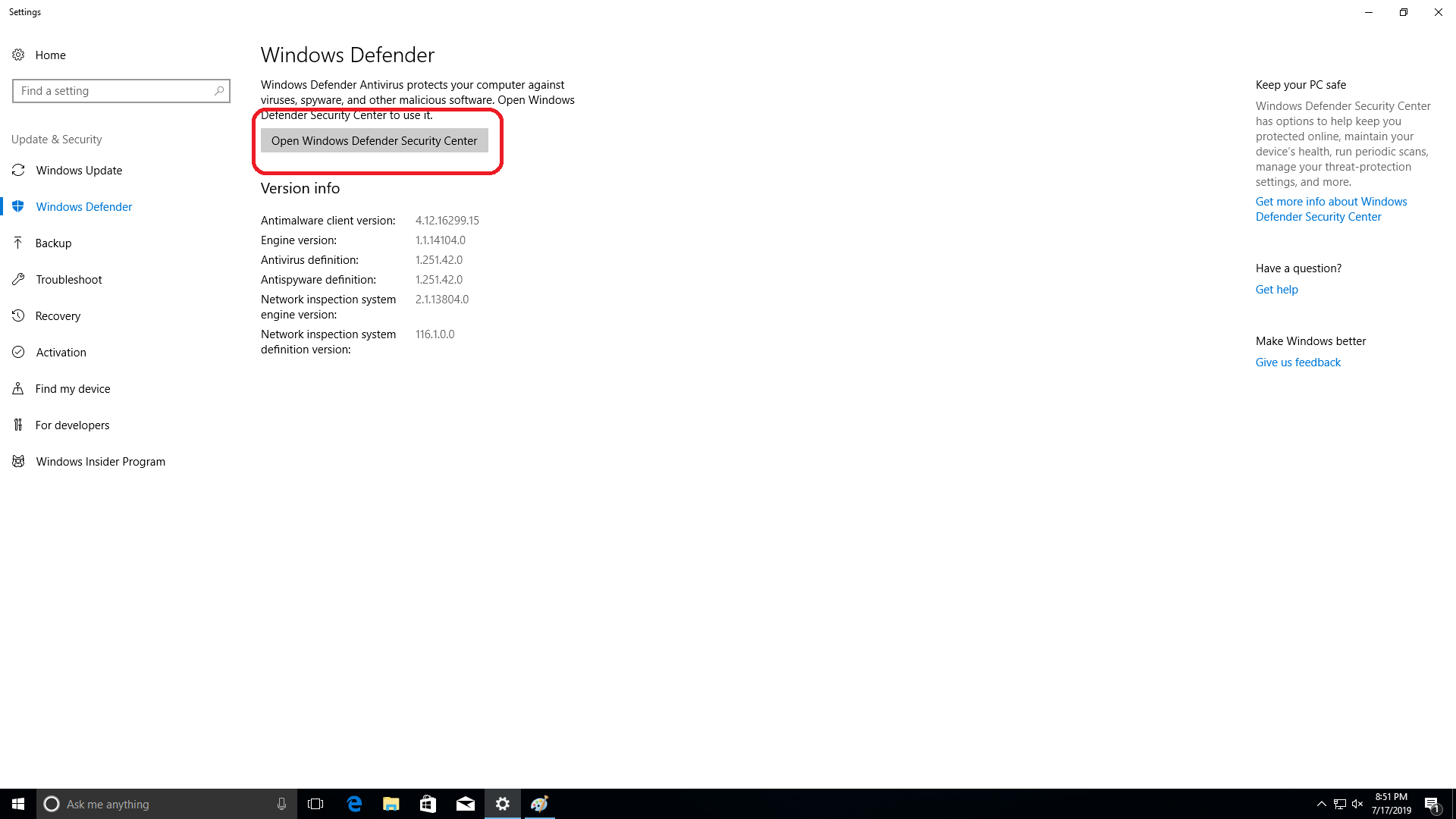This screenshot has height=819, width=1456.
Task: Open Microsoft Store from the taskbar
Action: click(x=428, y=804)
